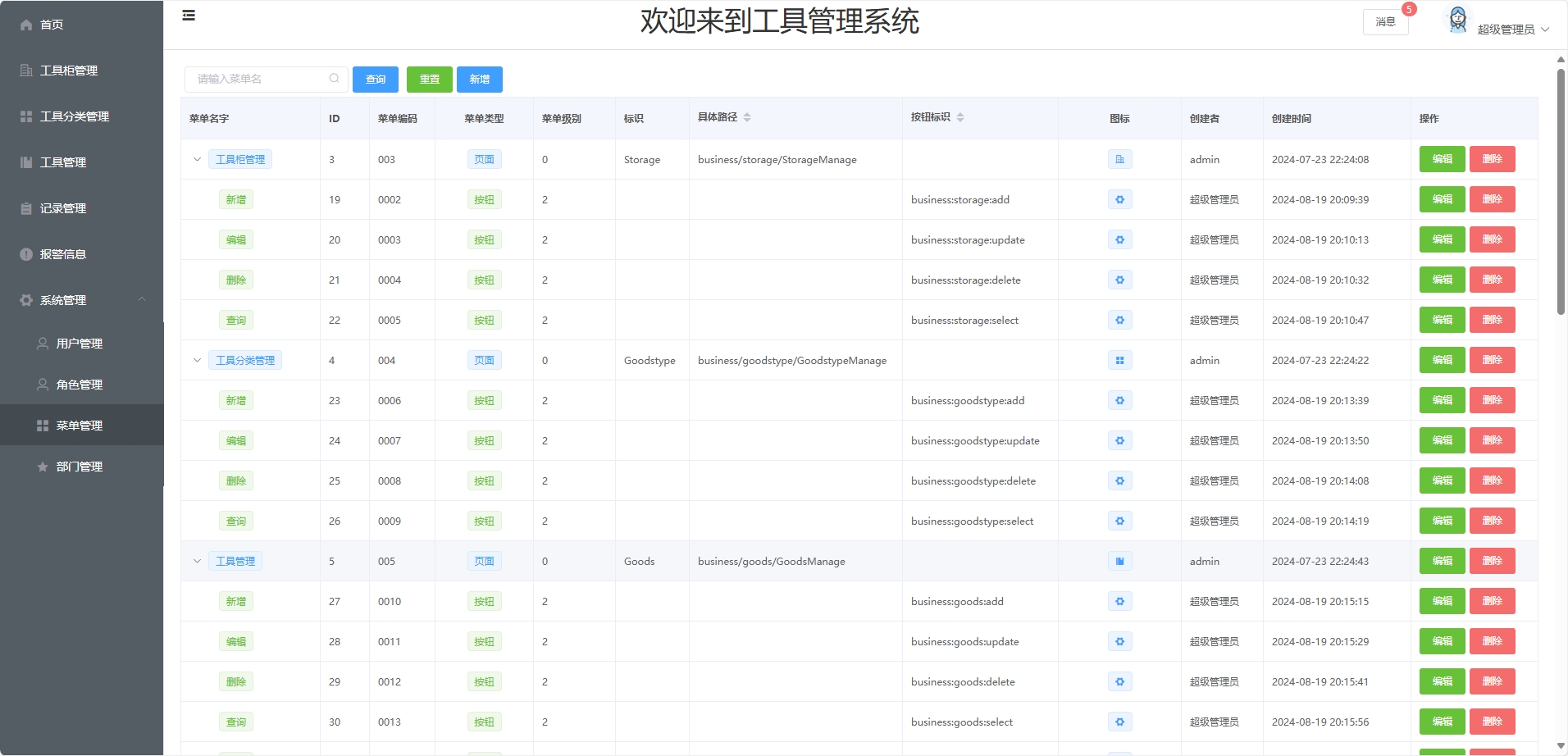Sort by 具体路径 column arrows
1568x756 pixels.
(747, 118)
